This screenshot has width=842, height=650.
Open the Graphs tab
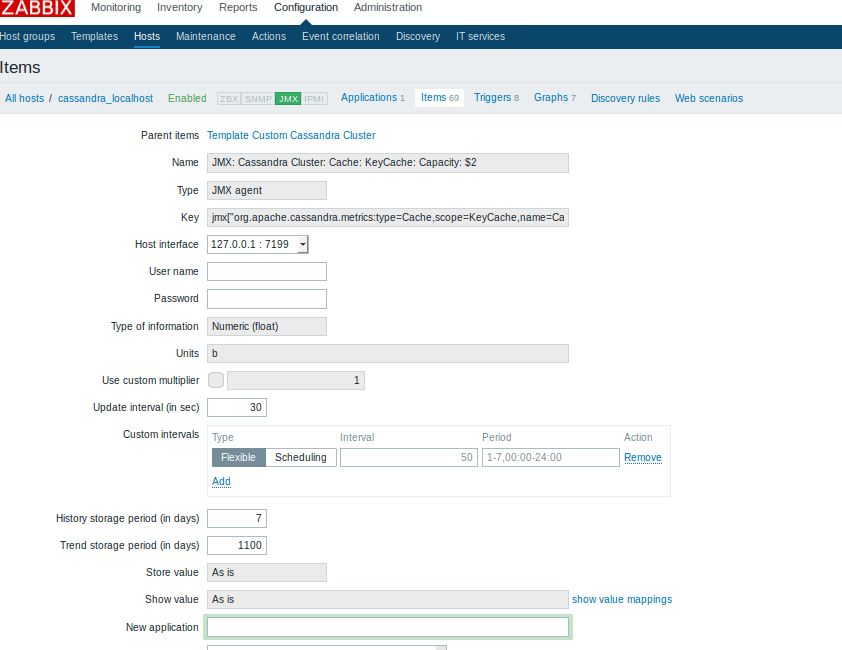(x=554, y=98)
